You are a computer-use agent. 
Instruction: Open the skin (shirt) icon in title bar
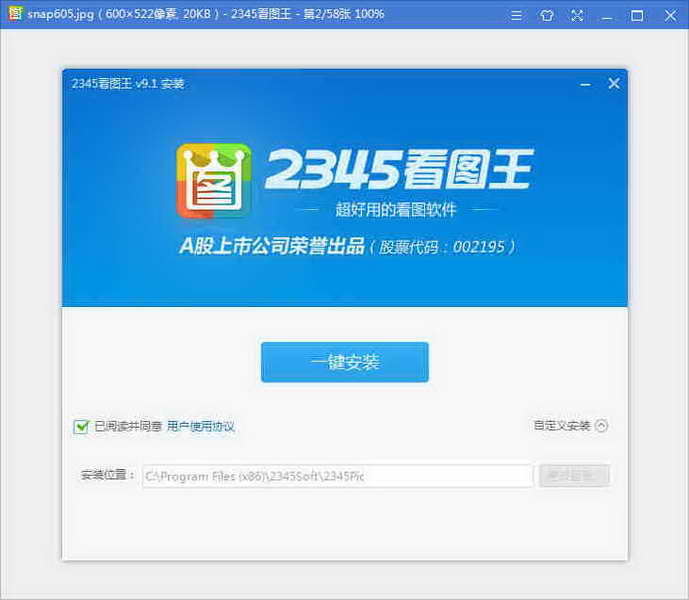(547, 16)
